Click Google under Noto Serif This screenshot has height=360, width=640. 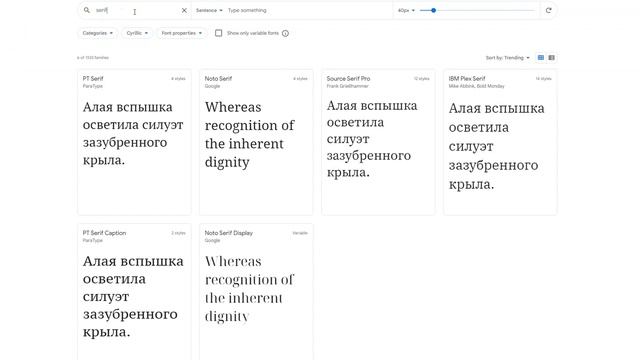[x=212, y=86]
